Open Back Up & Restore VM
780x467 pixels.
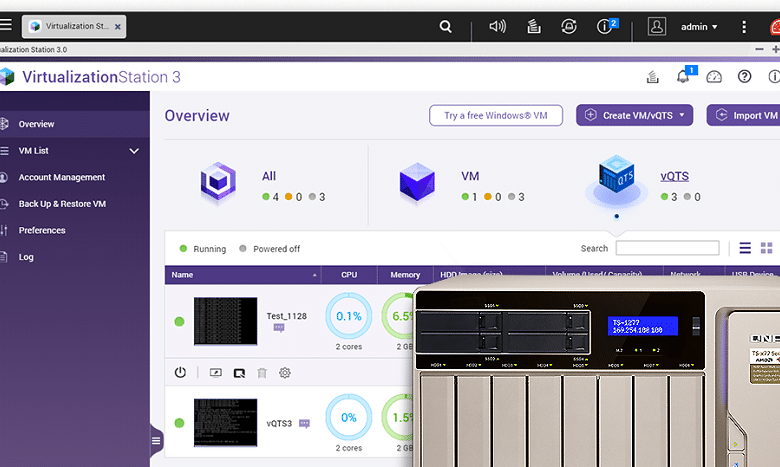coord(75,204)
